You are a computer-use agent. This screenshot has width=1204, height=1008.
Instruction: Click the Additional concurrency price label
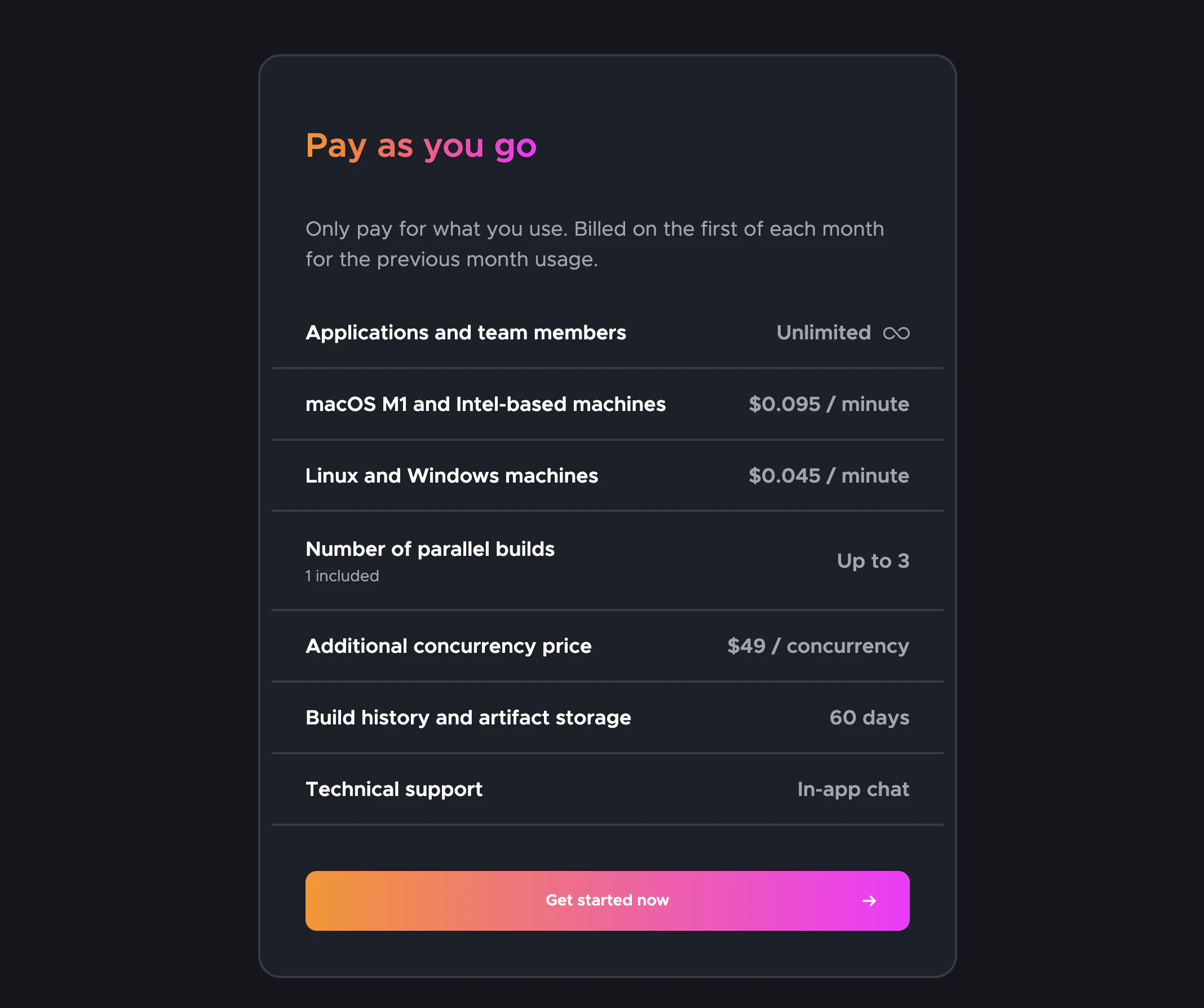pyautogui.click(x=448, y=646)
